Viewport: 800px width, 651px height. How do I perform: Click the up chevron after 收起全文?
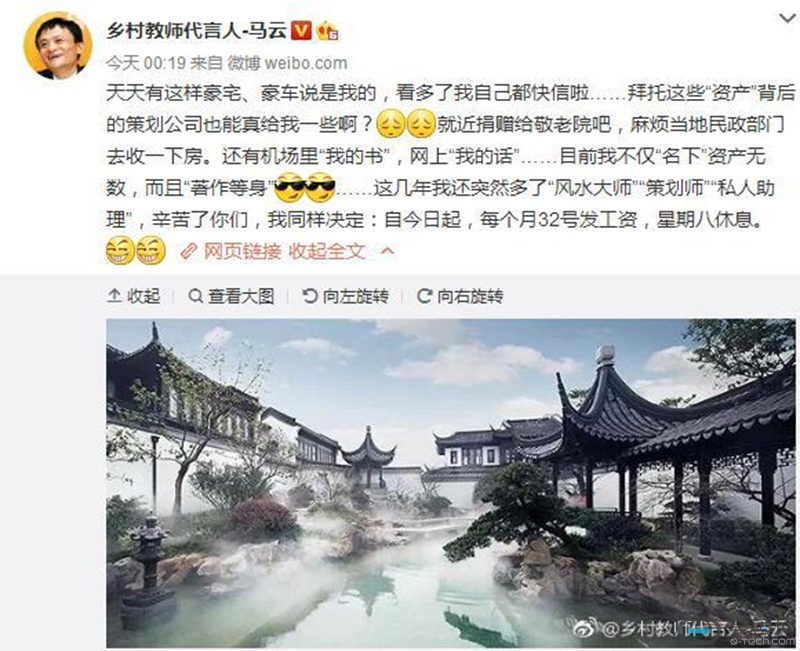click(387, 251)
